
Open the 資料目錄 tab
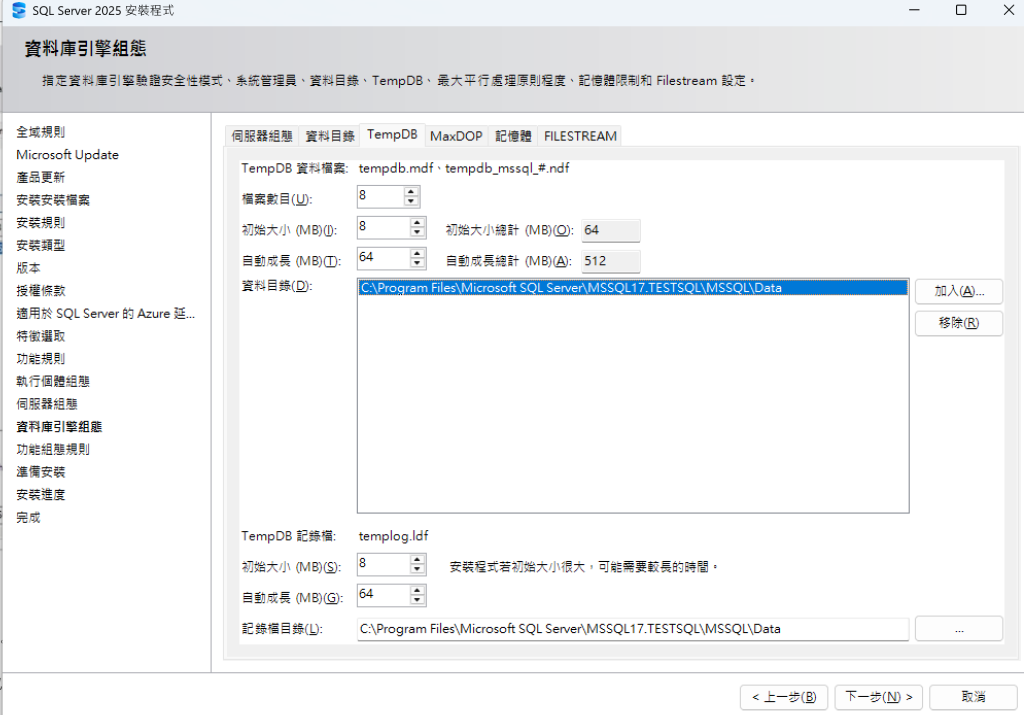coord(330,136)
